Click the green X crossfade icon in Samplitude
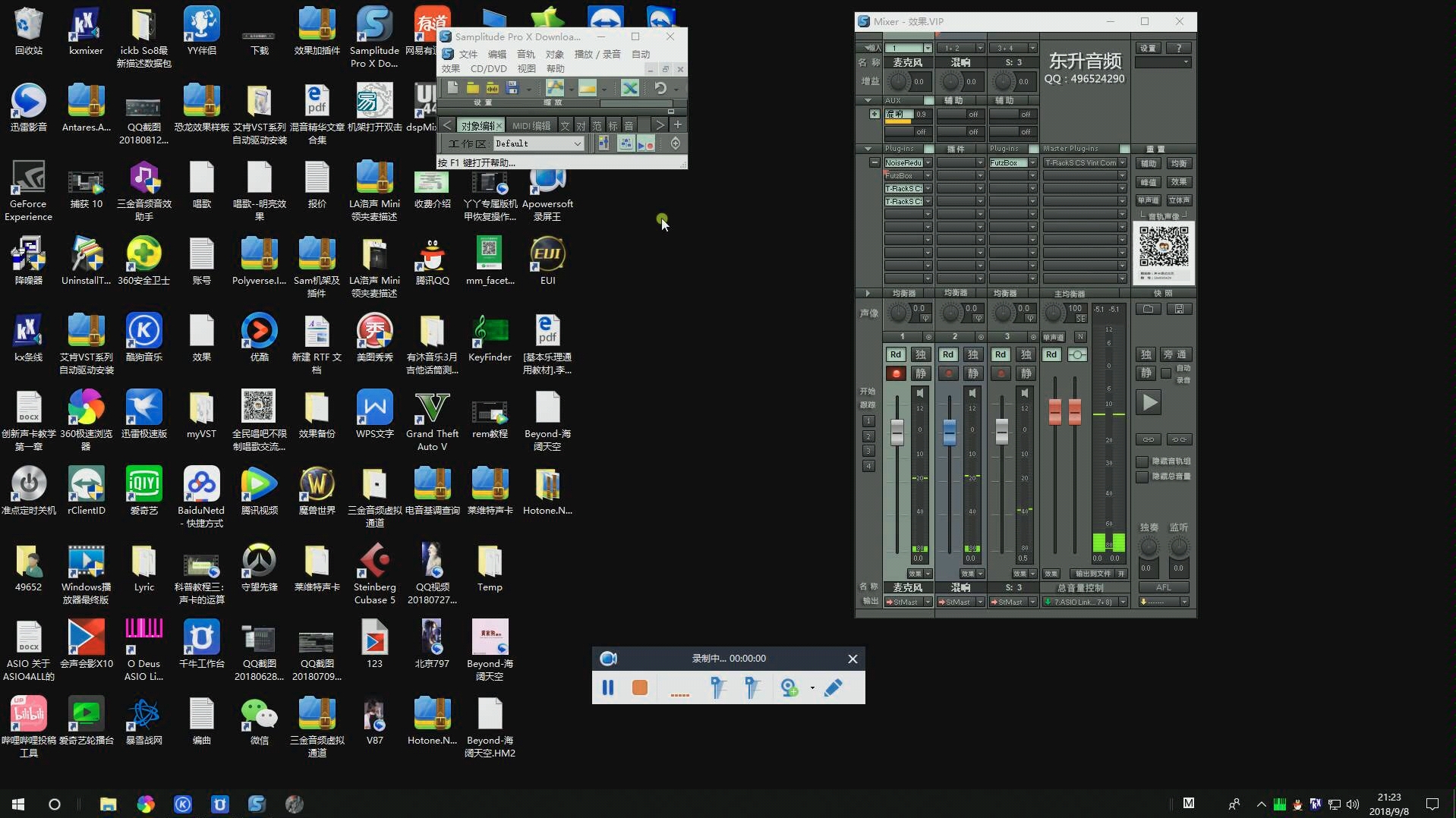The height and width of the screenshot is (818, 1456). (x=629, y=88)
